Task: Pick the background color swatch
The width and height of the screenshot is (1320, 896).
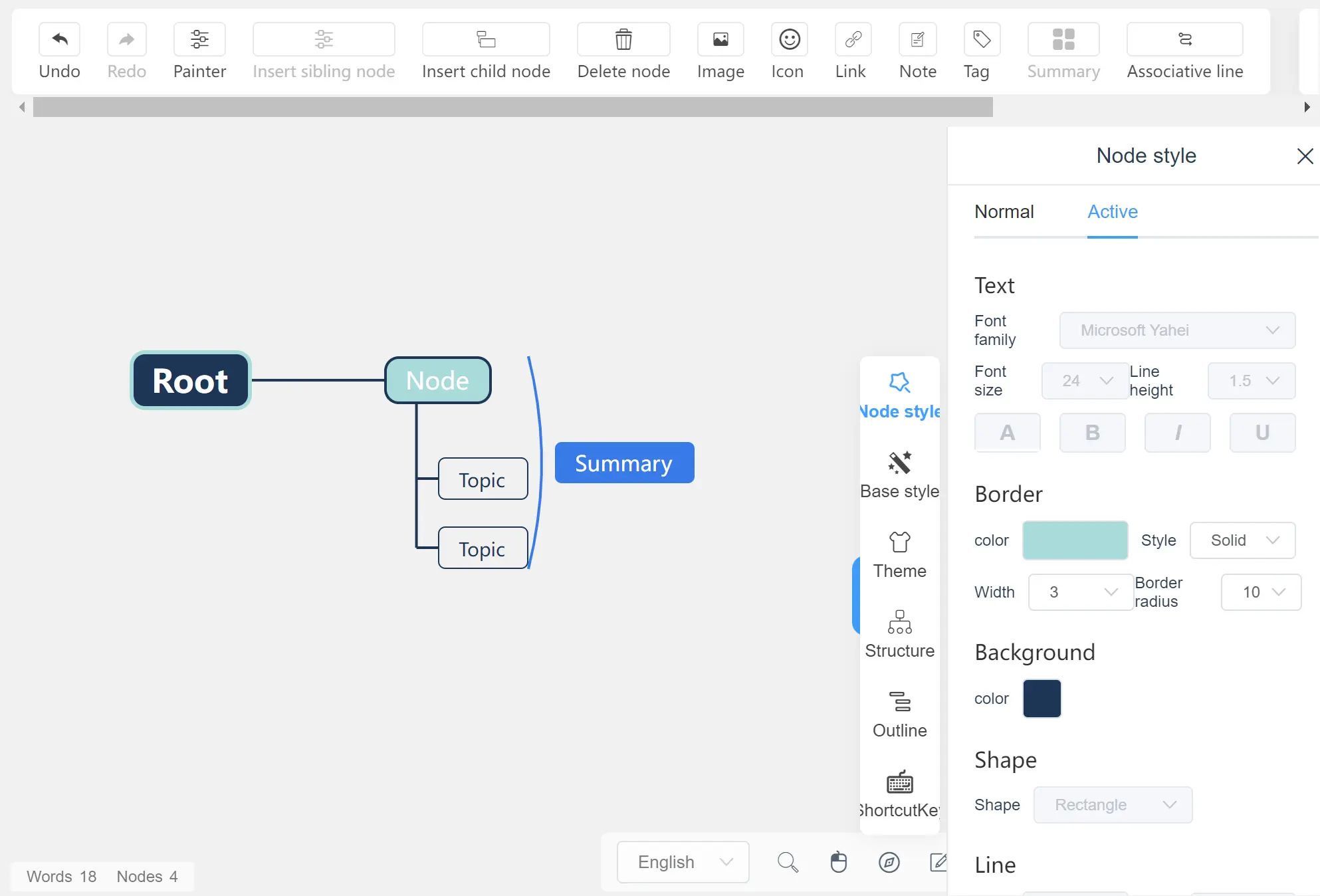Action: tap(1042, 699)
